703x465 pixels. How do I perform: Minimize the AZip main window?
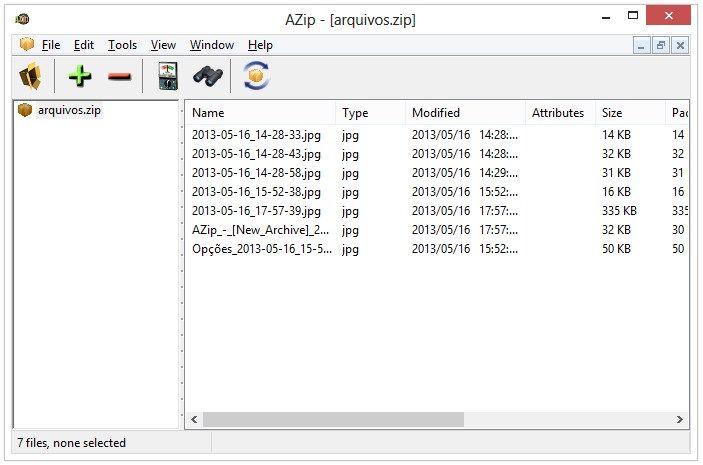[606, 17]
